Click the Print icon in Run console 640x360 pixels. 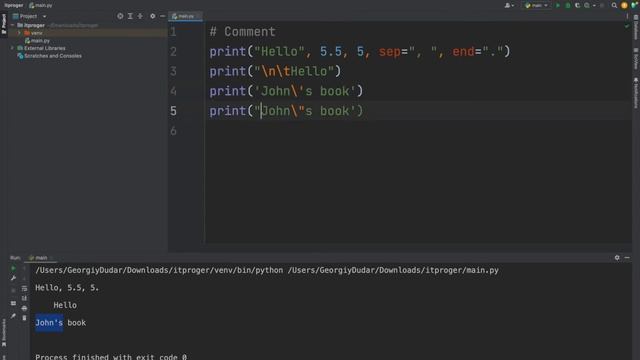24,308
